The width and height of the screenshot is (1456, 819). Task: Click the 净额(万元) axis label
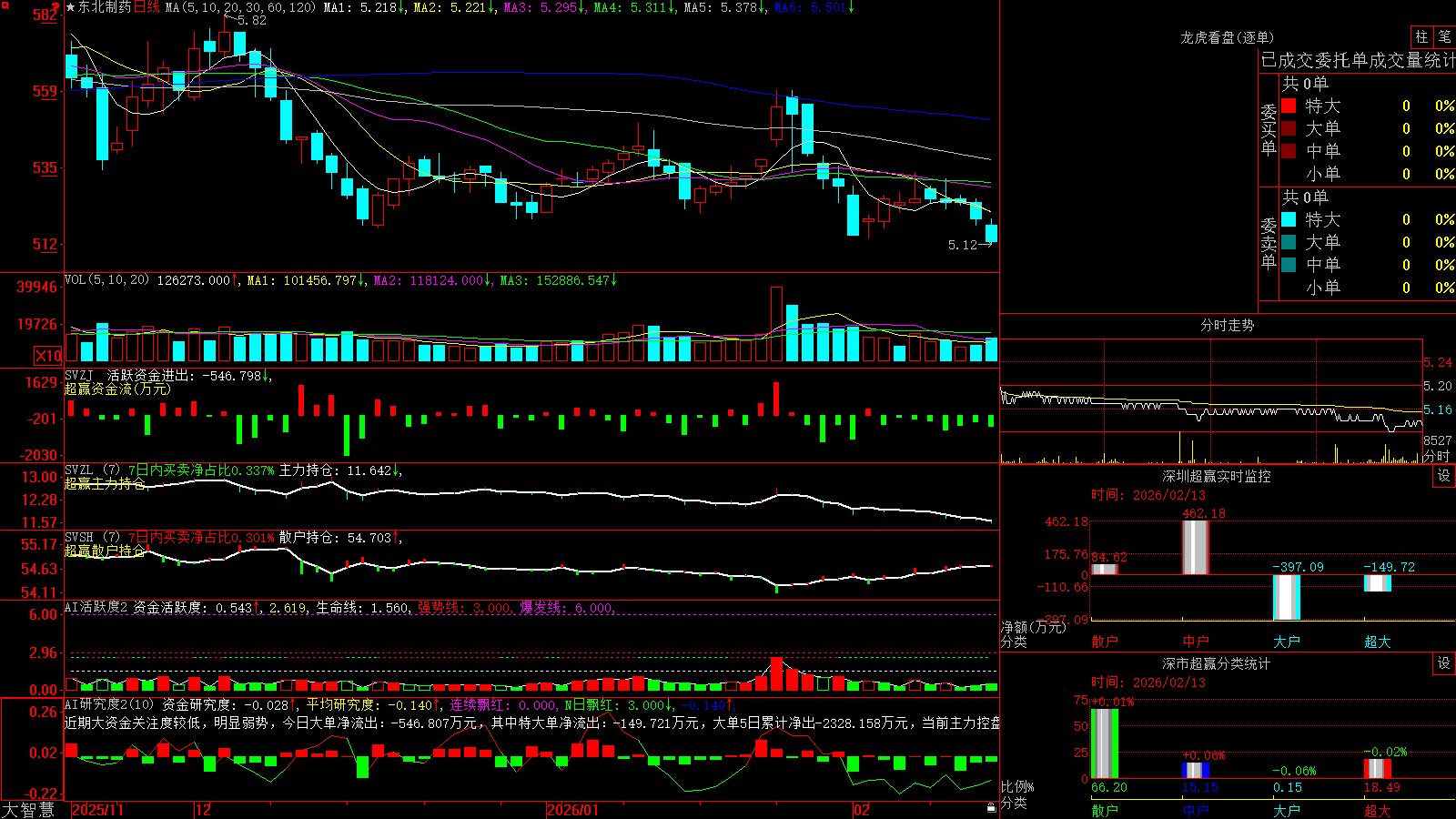tap(1033, 627)
